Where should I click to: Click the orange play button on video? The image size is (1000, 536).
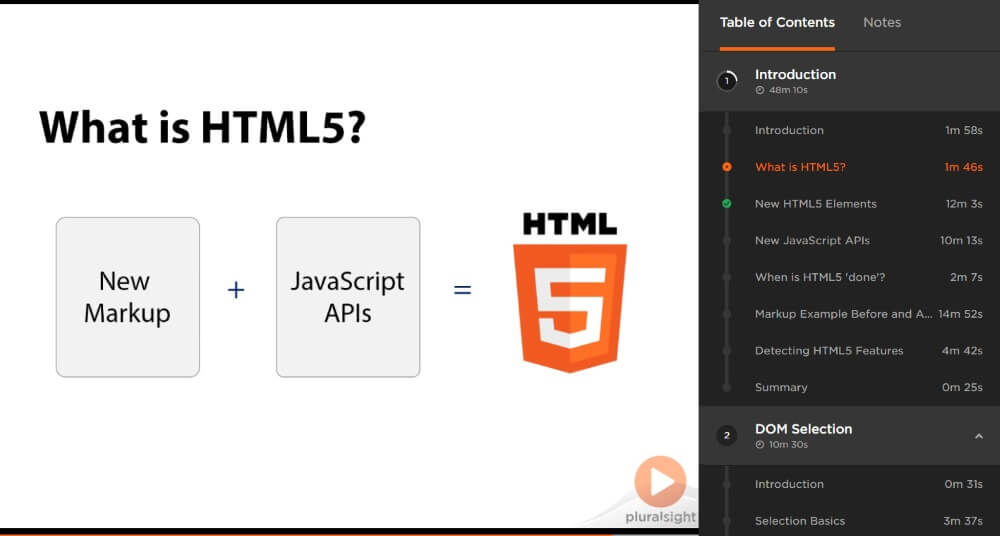[x=660, y=482]
